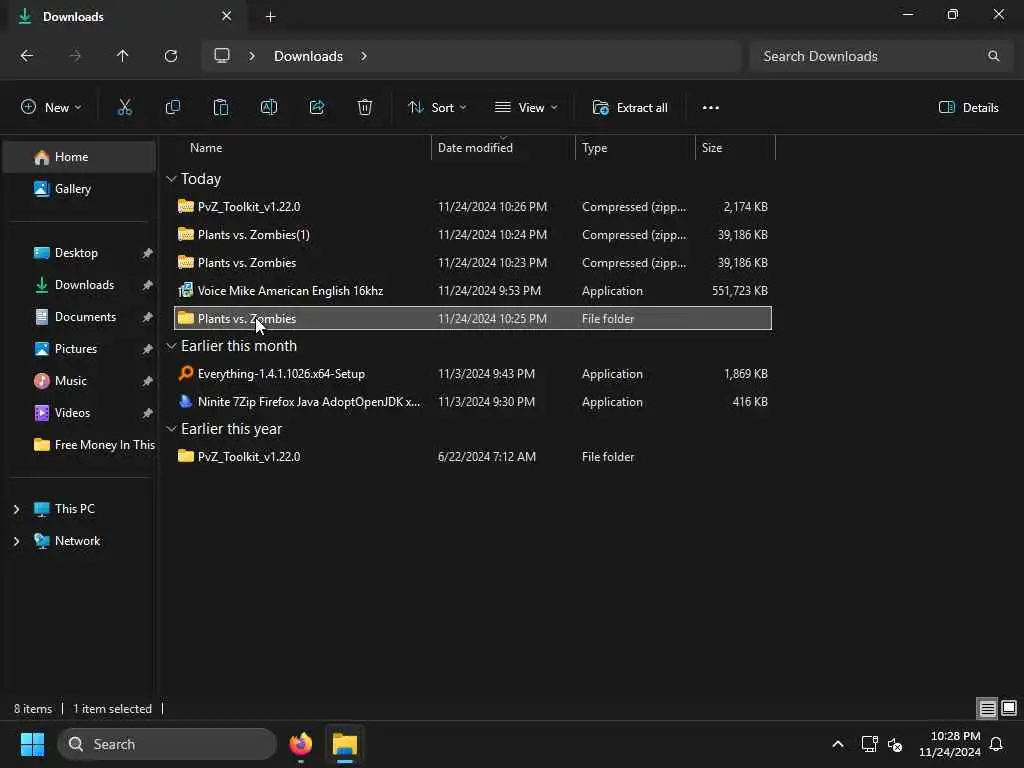Go up one folder level arrow
The width and height of the screenshot is (1024, 768).
(x=122, y=56)
